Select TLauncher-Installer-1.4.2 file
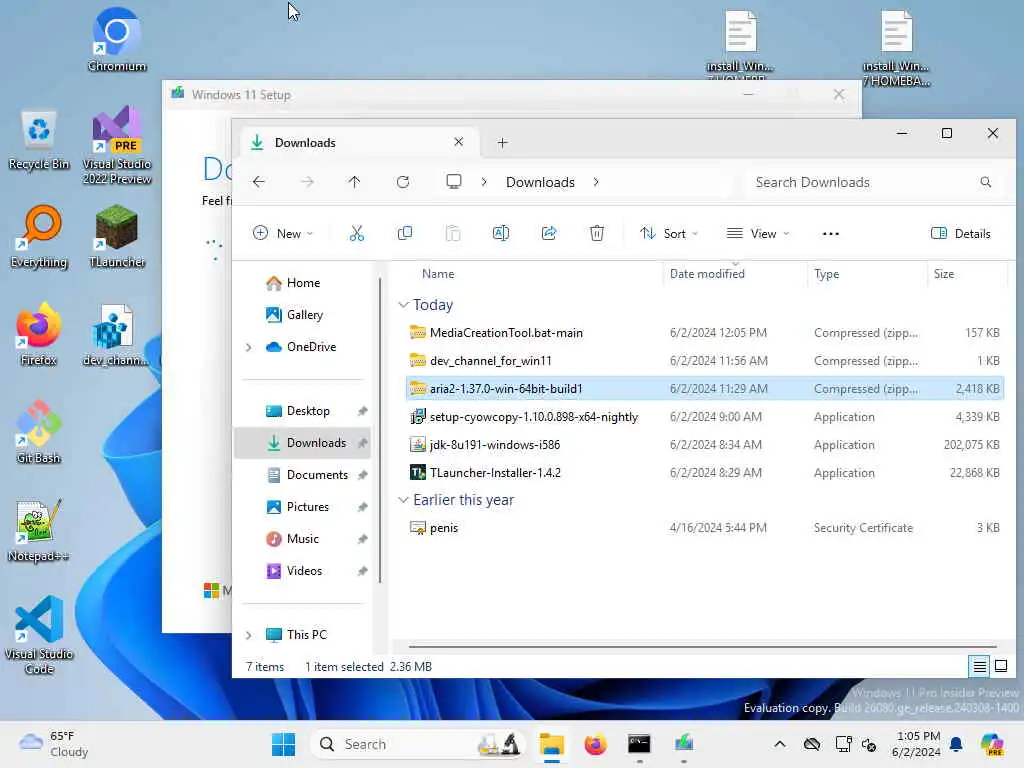This screenshot has width=1024, height=768. 705,473
